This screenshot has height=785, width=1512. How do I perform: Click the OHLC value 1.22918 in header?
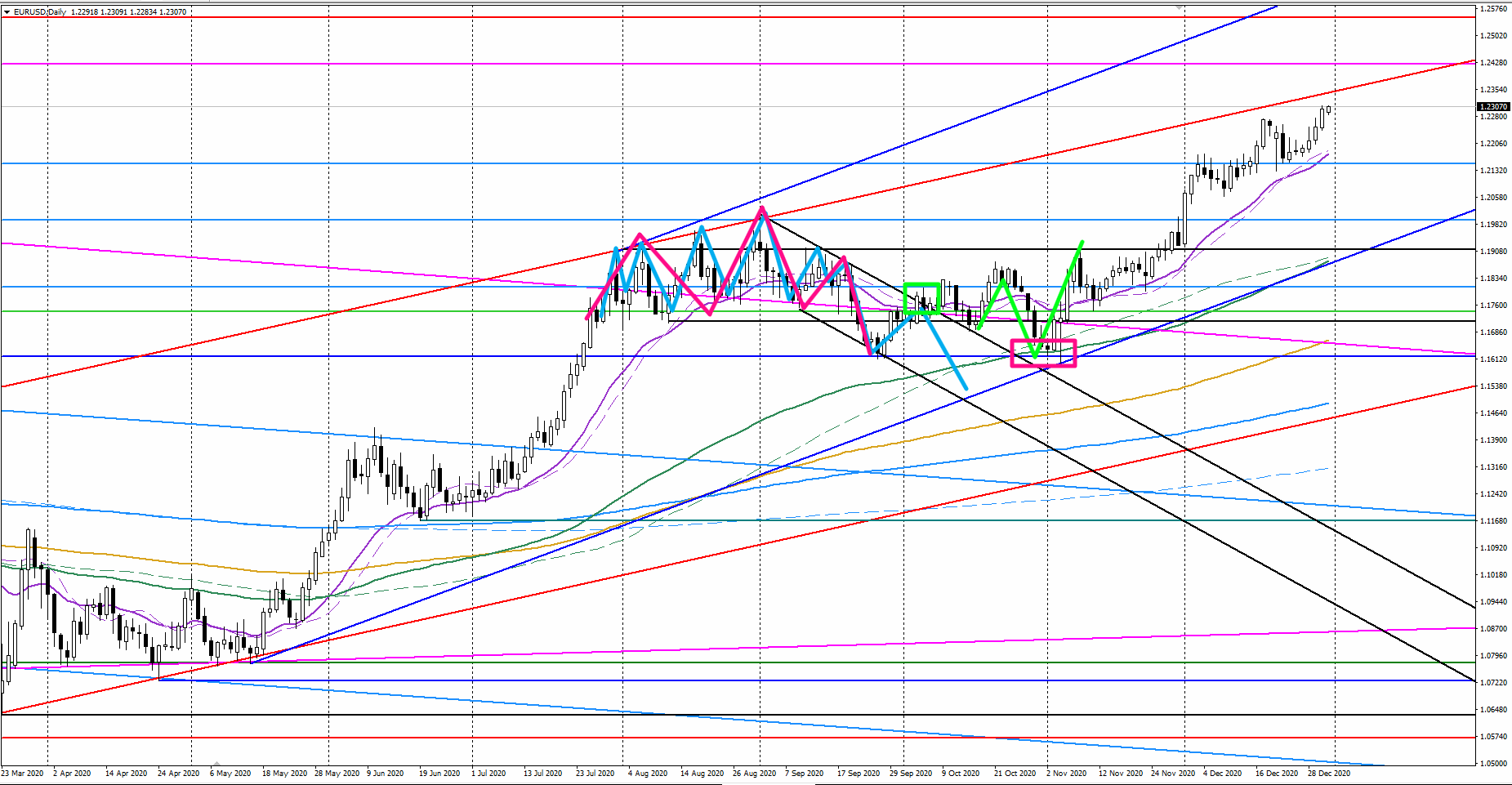tap(84, 12)
